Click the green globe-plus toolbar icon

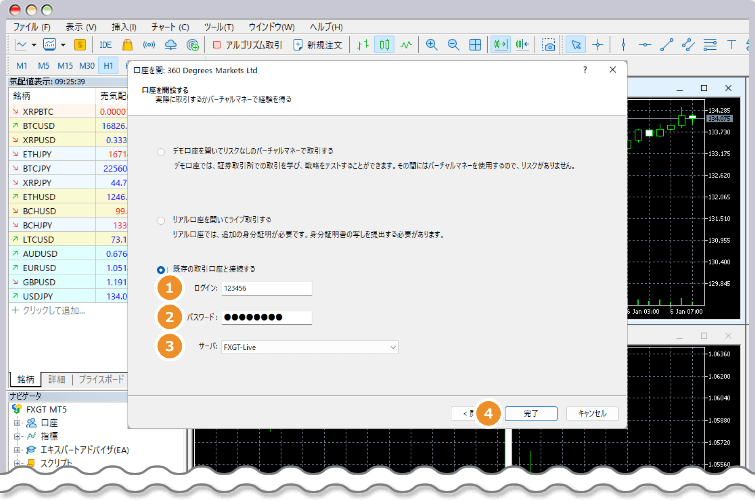[x=192, y=45]
